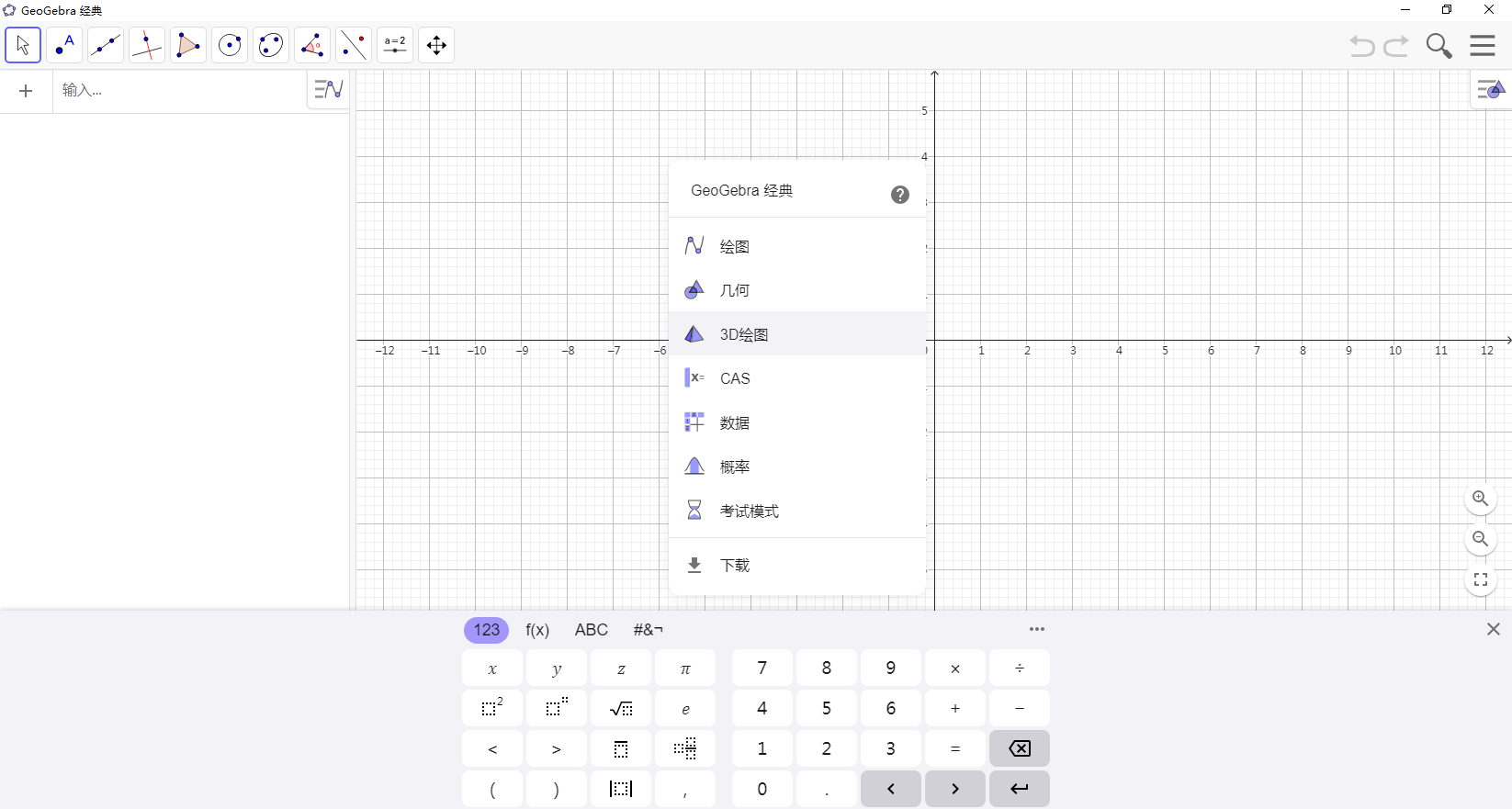The width and height of the screenshot is (1512, 809).
Task: Choose the Line through two points tool
Action: click(x=106, y=45)
